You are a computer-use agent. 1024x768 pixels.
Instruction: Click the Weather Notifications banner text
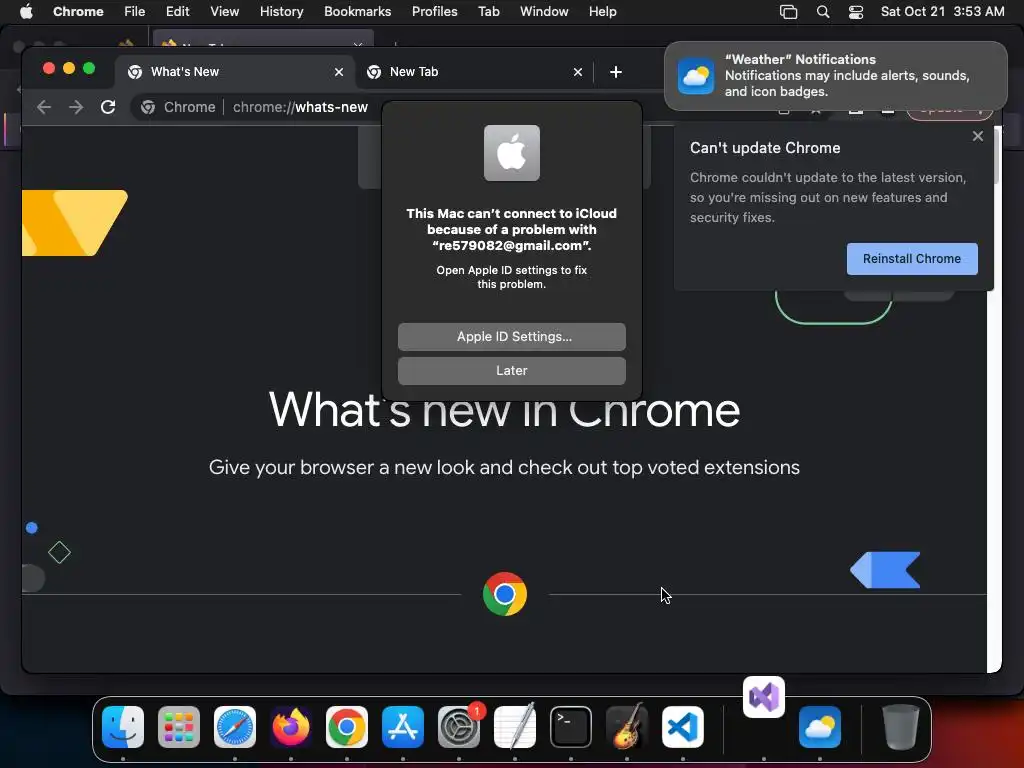[x=846, y=76]
